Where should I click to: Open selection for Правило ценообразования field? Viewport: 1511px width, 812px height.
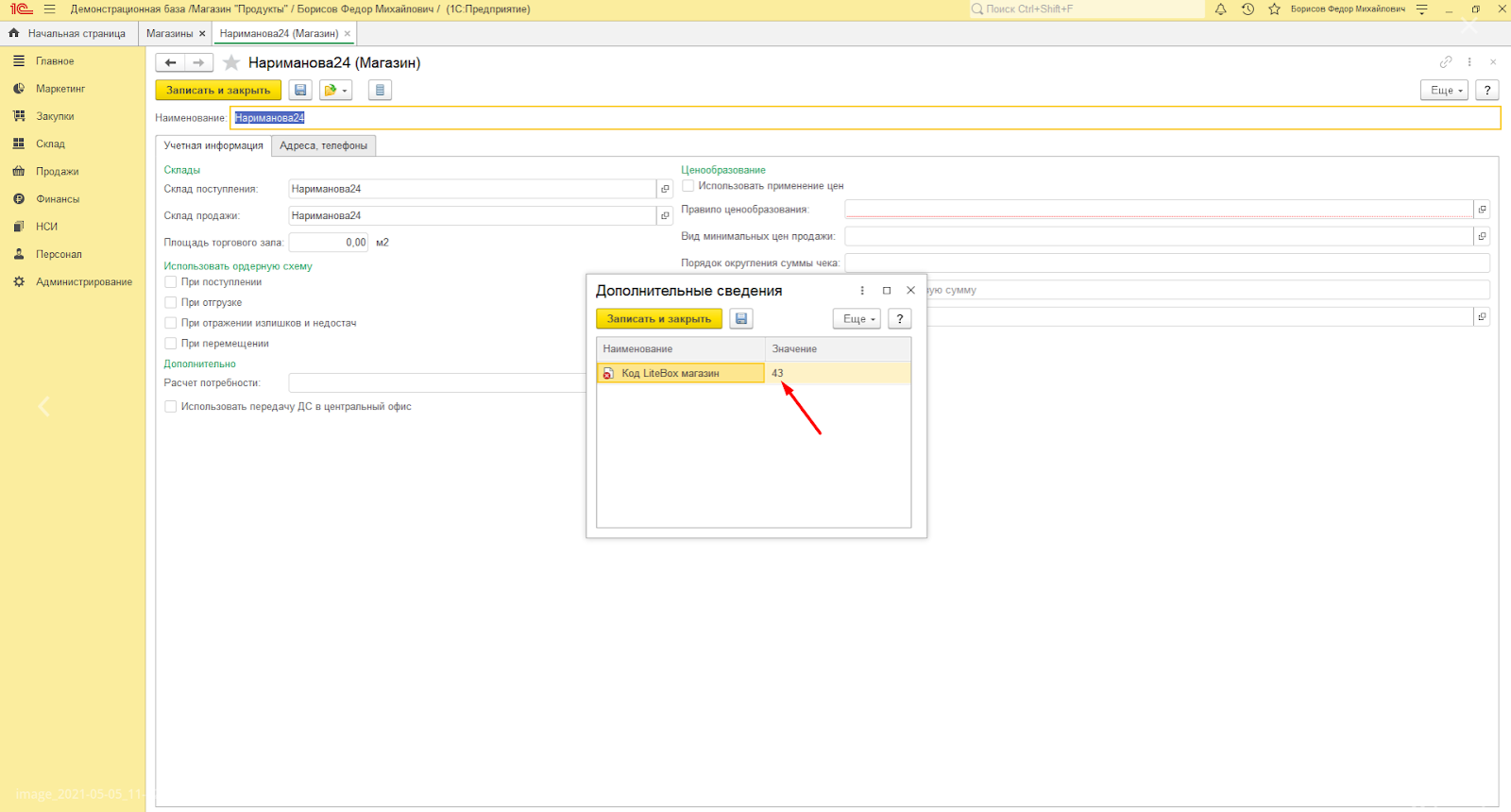coord(1482,210)
